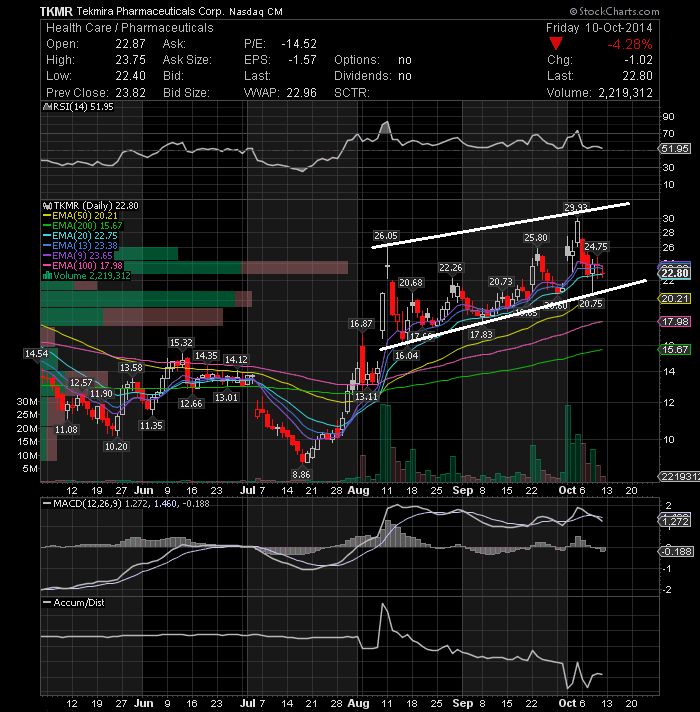Click the 22.26 price label

451,268
